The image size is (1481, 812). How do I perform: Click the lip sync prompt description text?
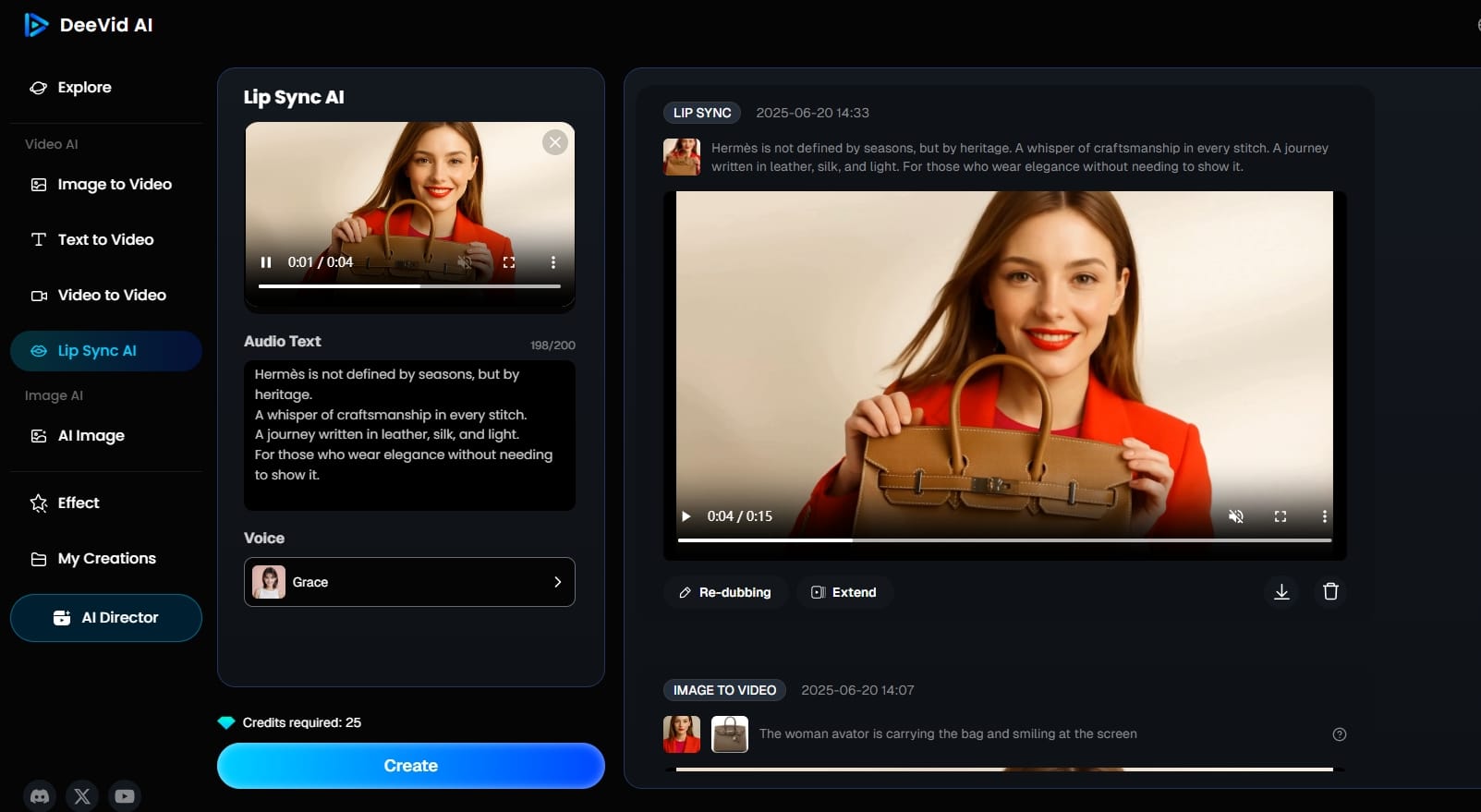pos(1020,157)
